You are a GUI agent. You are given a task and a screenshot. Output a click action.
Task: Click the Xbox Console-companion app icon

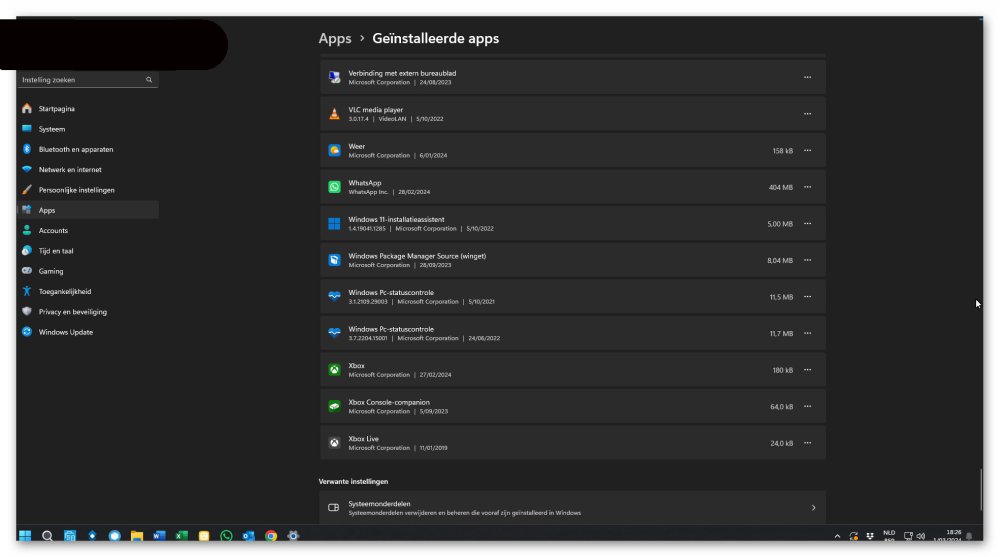point(334,406)
